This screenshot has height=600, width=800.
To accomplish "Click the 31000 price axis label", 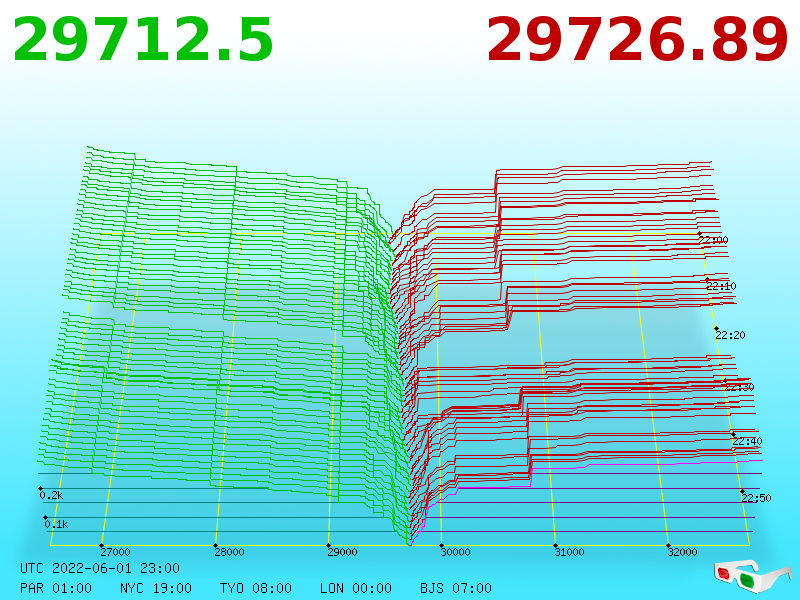I will coord(569,552).
